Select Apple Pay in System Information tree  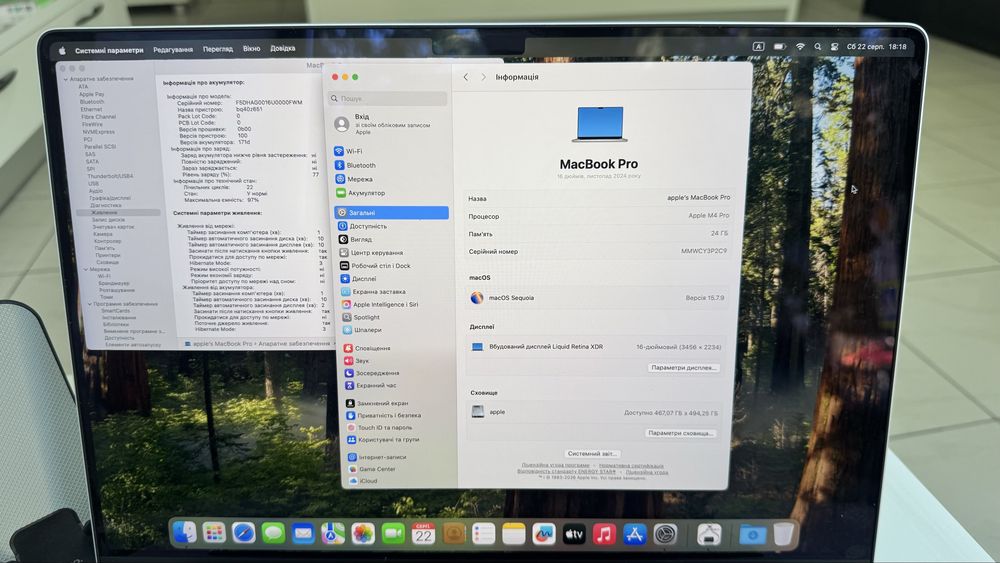(91, 94)
